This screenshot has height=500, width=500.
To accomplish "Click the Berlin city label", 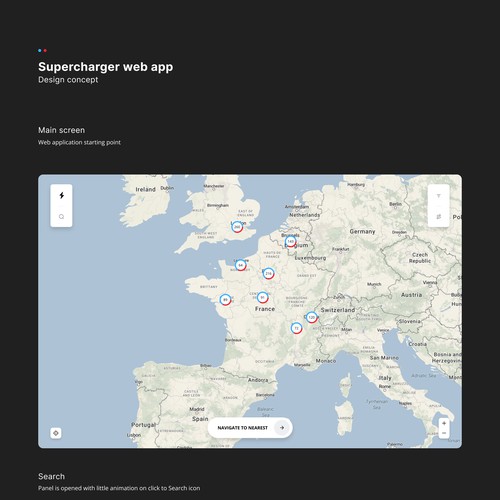I will click(x=396, y=204).
